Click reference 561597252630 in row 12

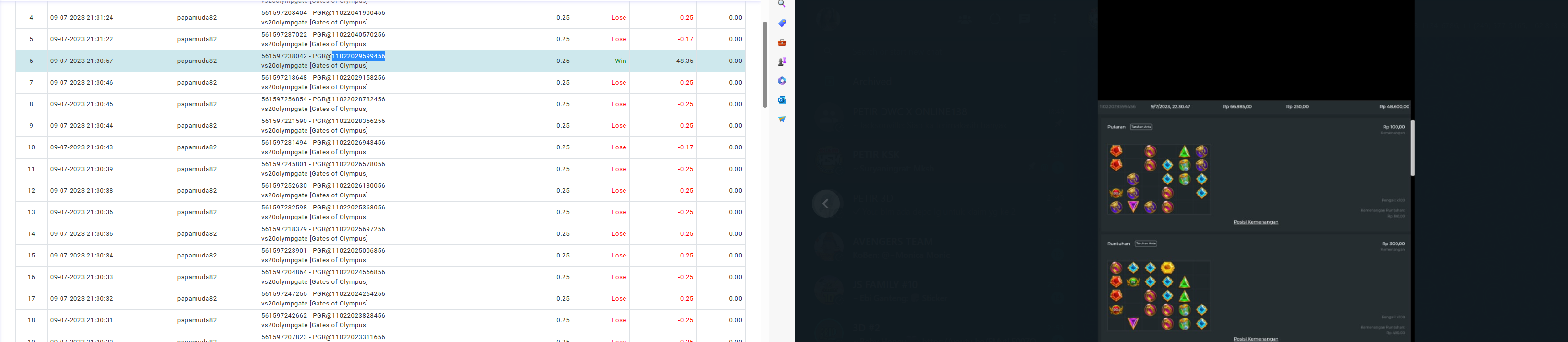click(284, 185)
